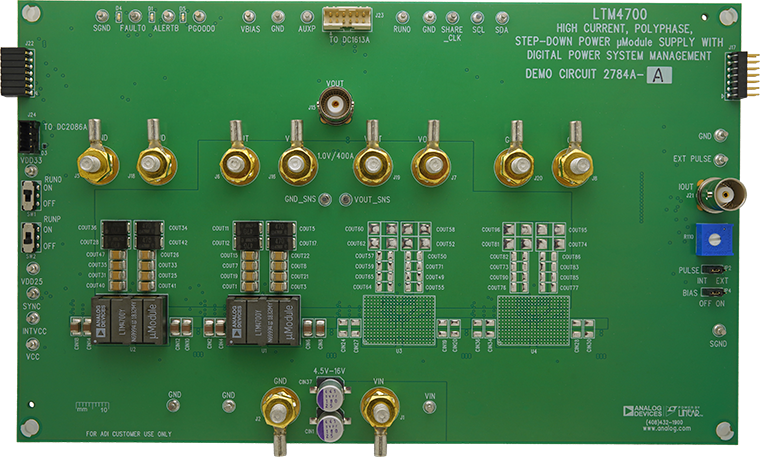Toggle the PULSE INT/EXT jumper

point(712,269)
